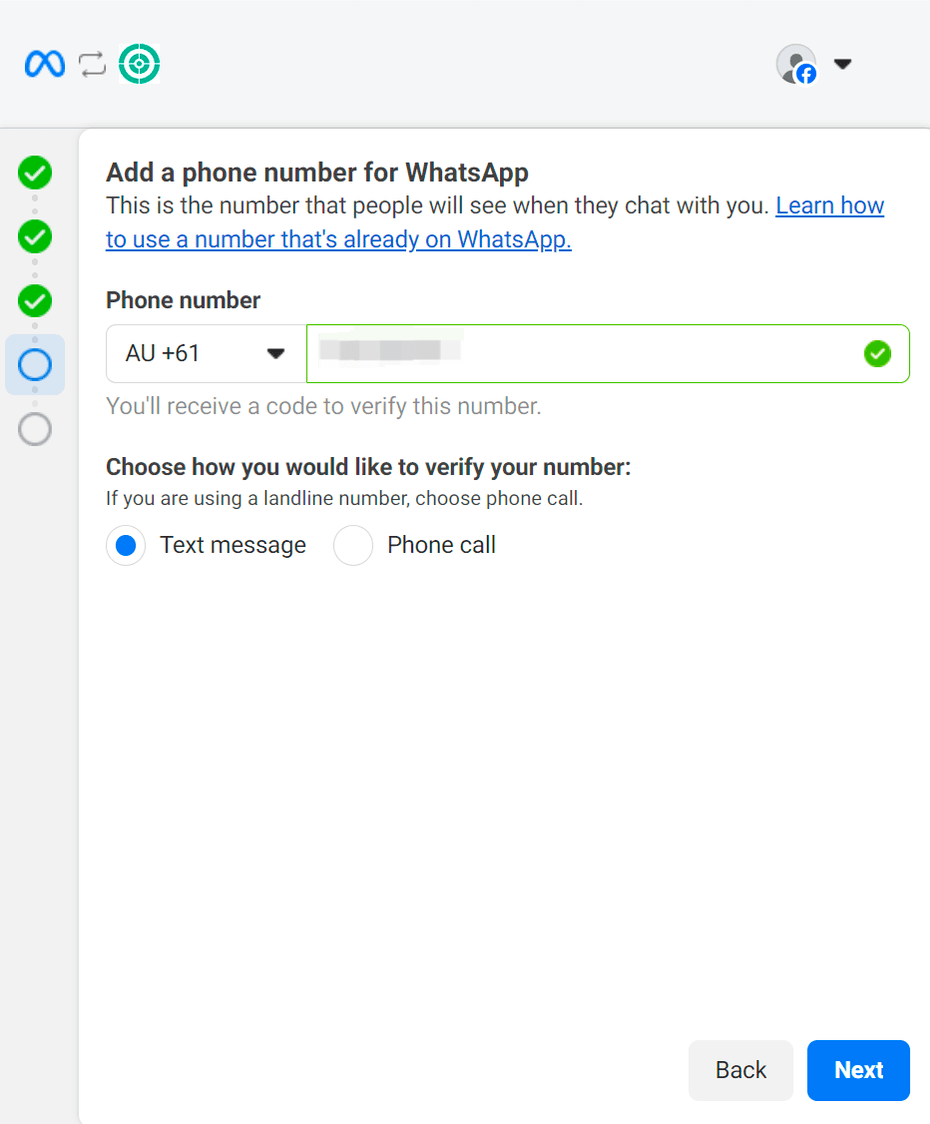Screen dimensions: 930x1124
Task: Click the Back button
Action: coord(741,1070)
